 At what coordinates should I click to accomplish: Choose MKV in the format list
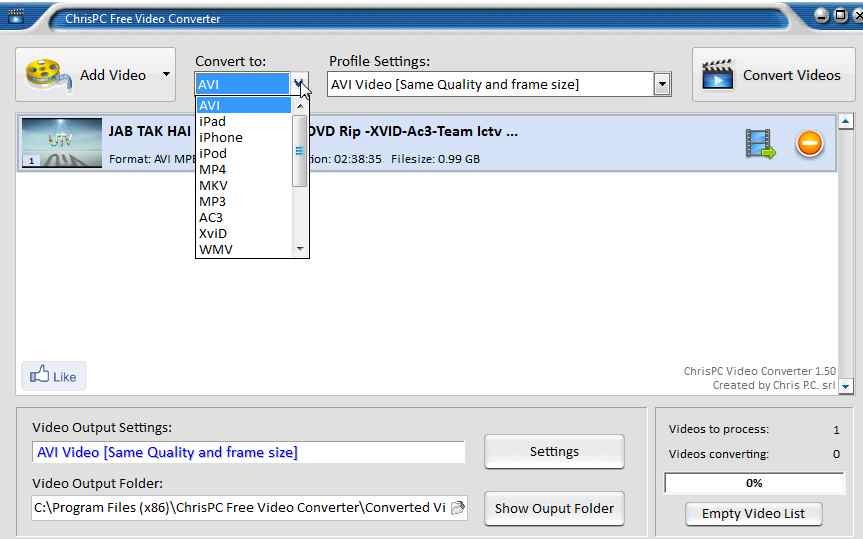click(213, 185)
